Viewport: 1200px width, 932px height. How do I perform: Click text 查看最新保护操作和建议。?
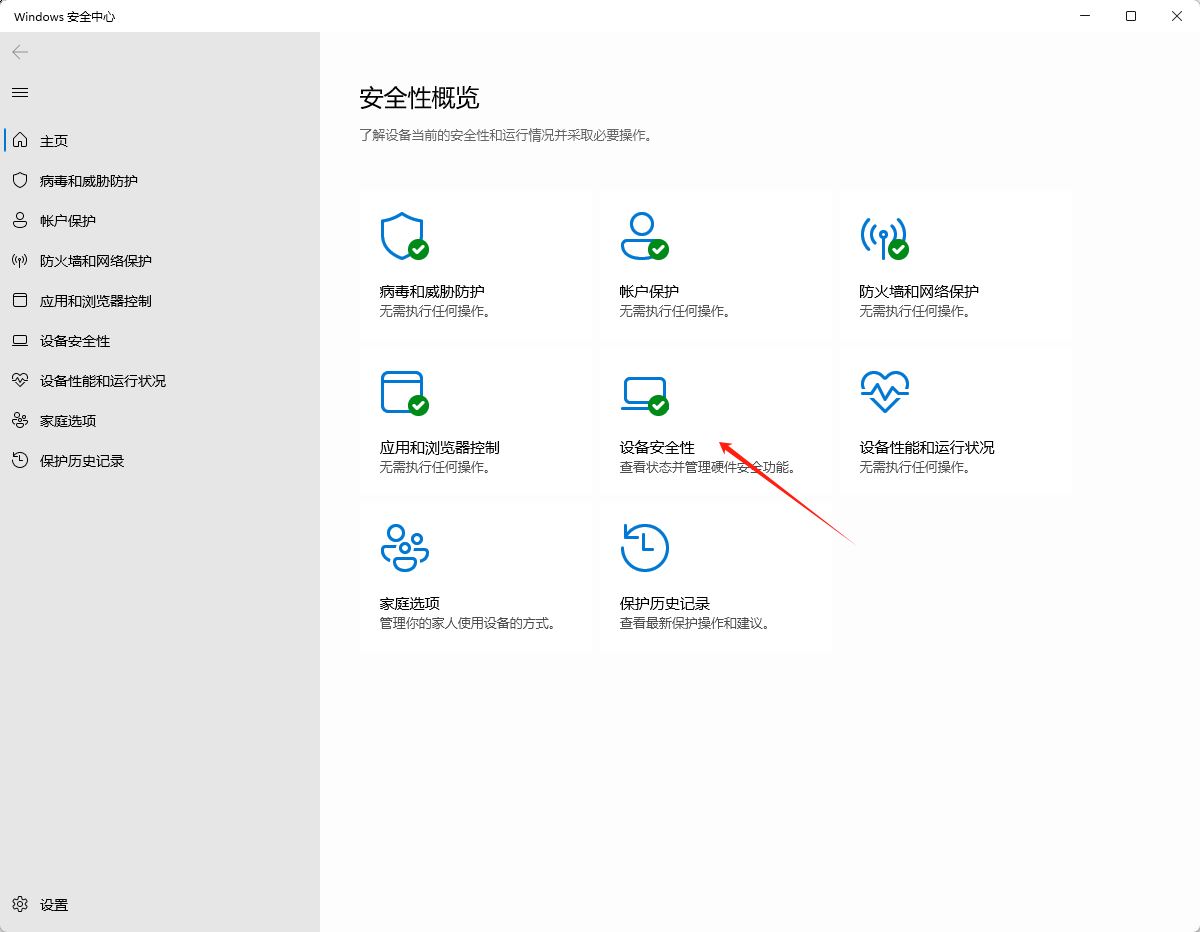pyautogui.click(x=697, y=623)
